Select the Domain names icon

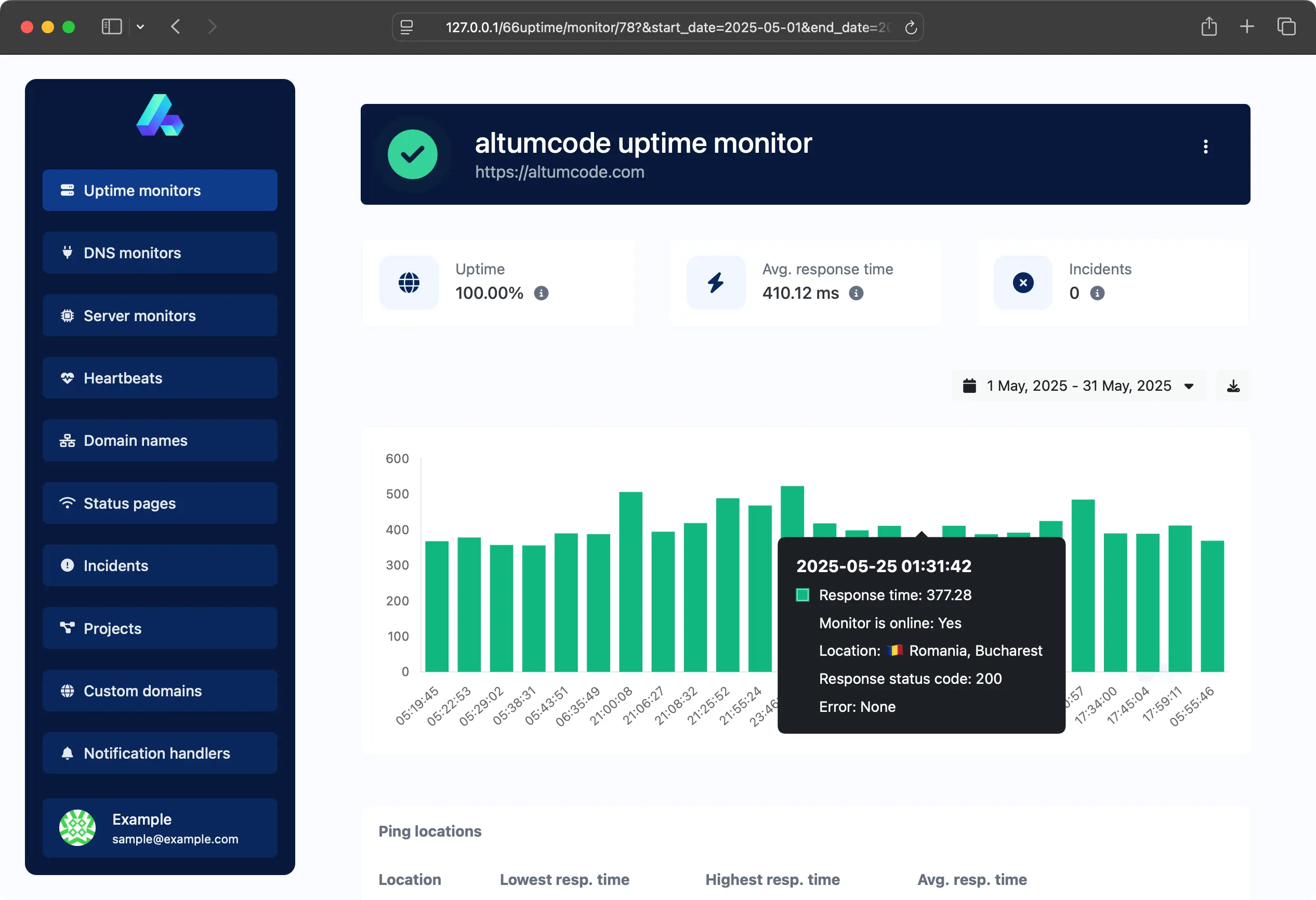(68, 440)
